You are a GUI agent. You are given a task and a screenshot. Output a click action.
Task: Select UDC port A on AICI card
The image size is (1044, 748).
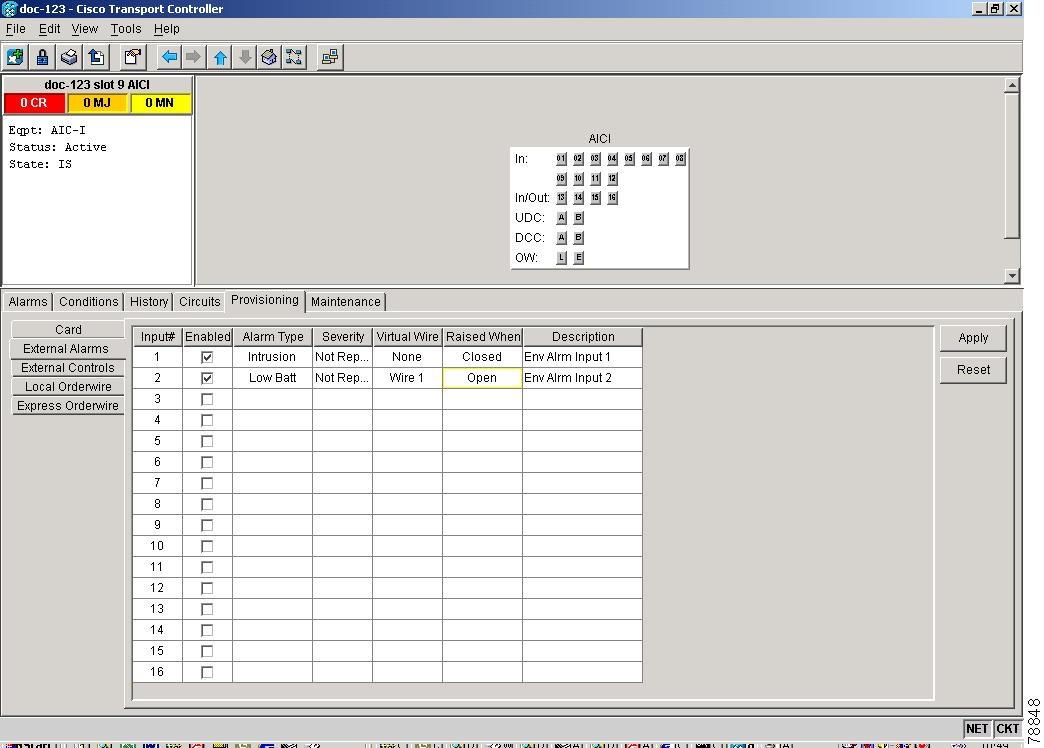coord(561,218)
